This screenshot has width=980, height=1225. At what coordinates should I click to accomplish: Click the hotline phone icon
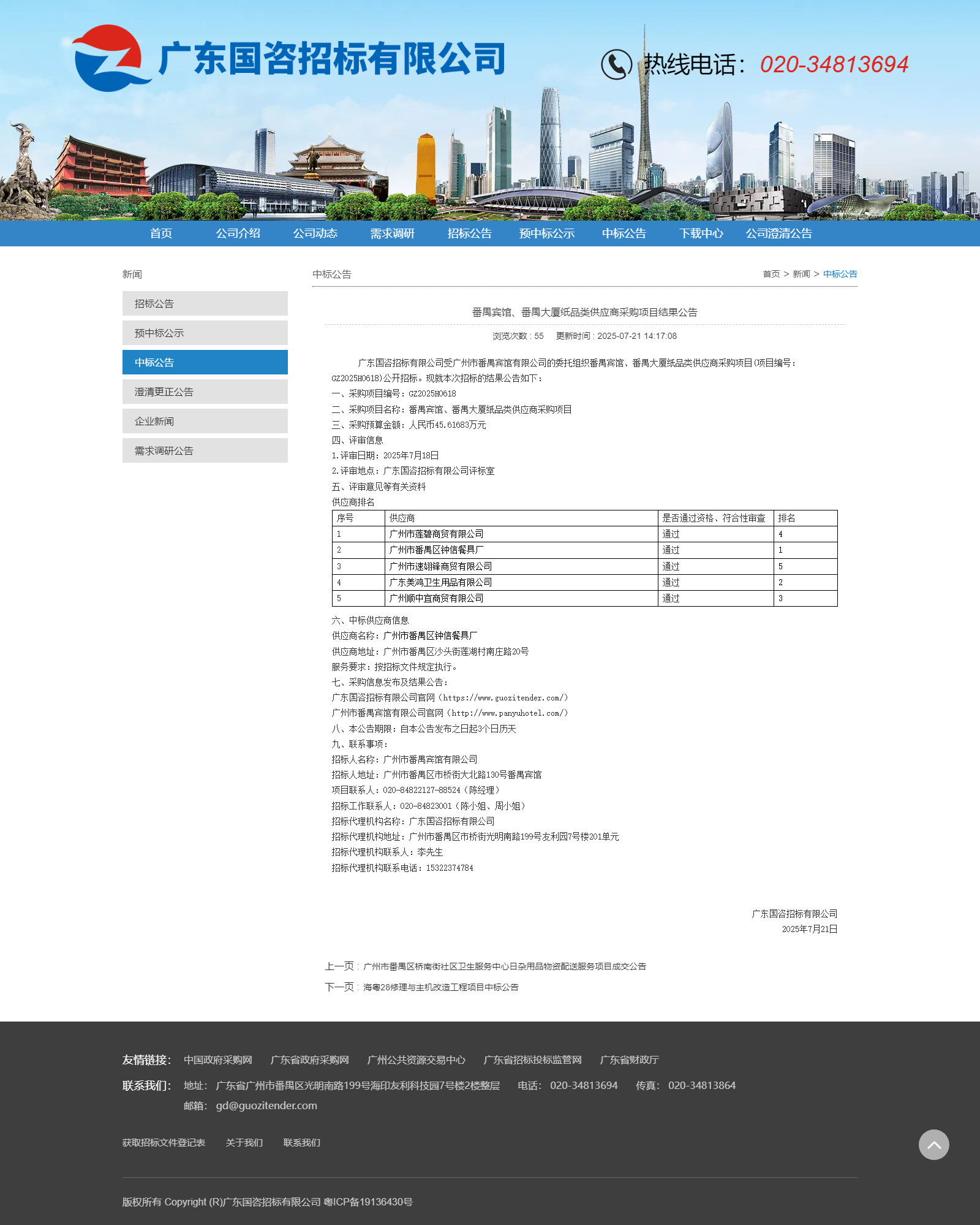616,64
